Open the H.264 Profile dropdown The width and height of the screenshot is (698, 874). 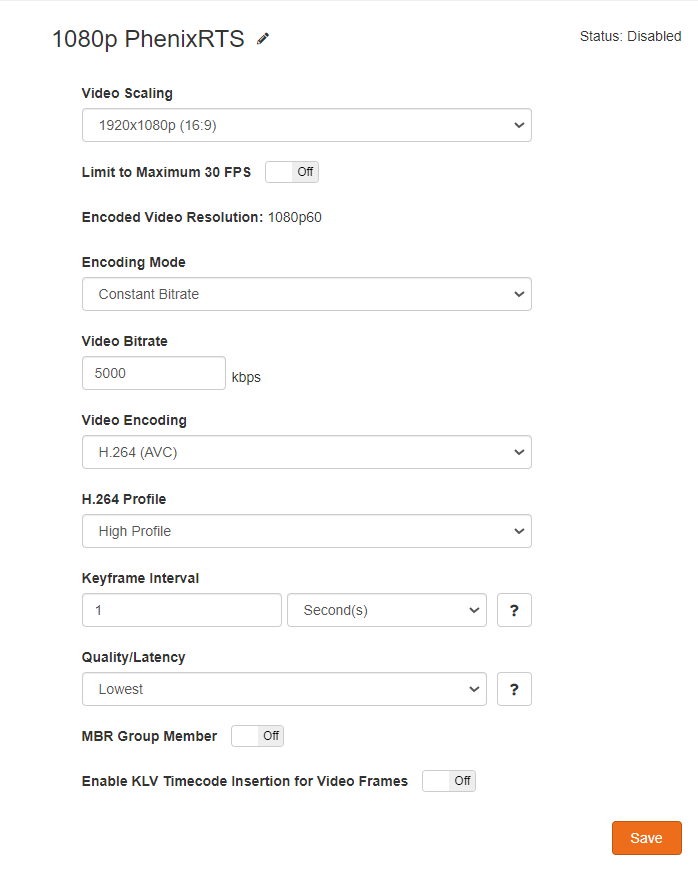click(307, 531)
